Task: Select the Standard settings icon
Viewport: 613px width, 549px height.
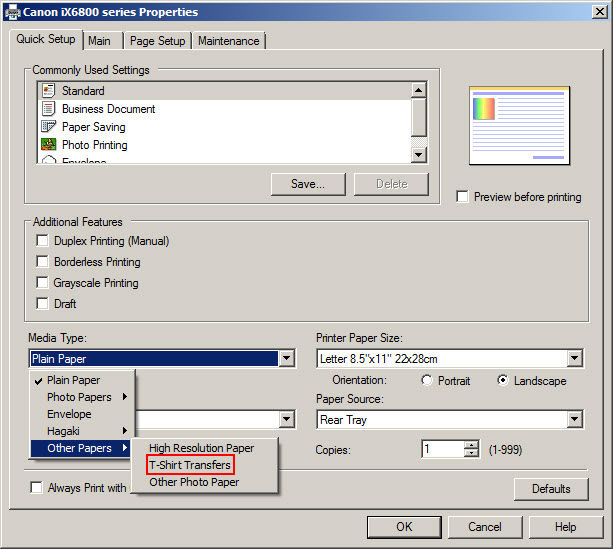Action: [48, 91]
